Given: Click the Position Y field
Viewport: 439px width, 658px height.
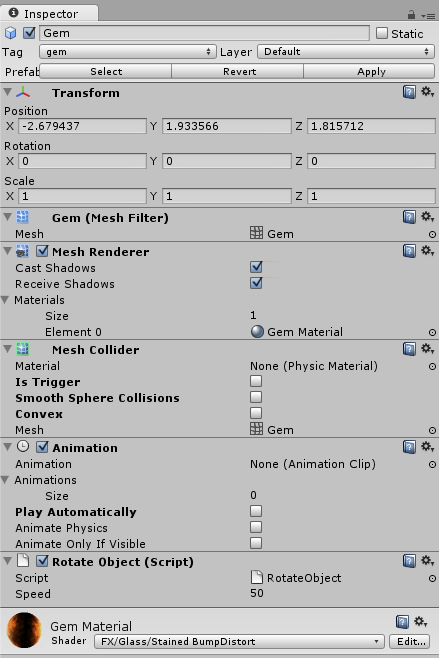Looking at the screenshot, I should tap(227, 126).
